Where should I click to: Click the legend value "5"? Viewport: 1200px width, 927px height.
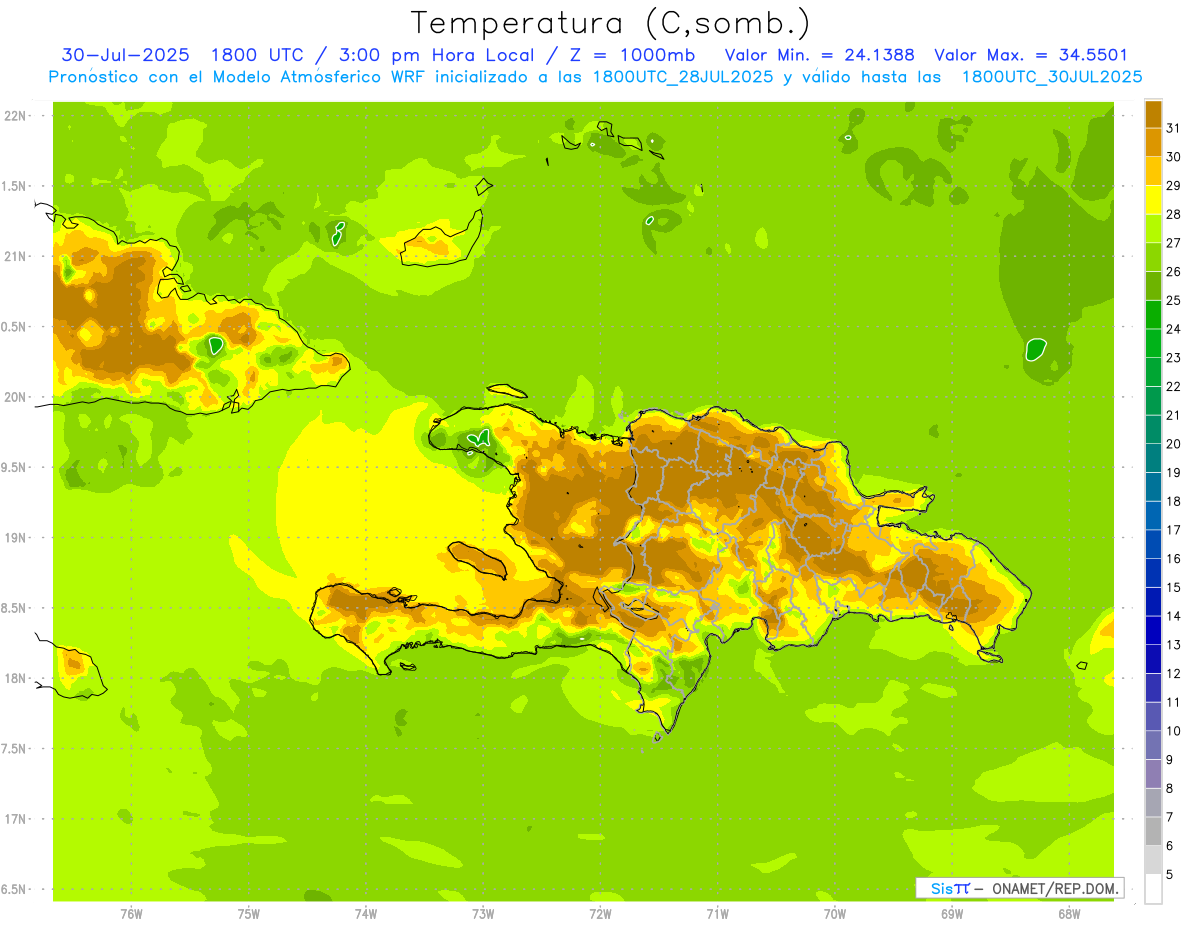(x=1170, y=875)
